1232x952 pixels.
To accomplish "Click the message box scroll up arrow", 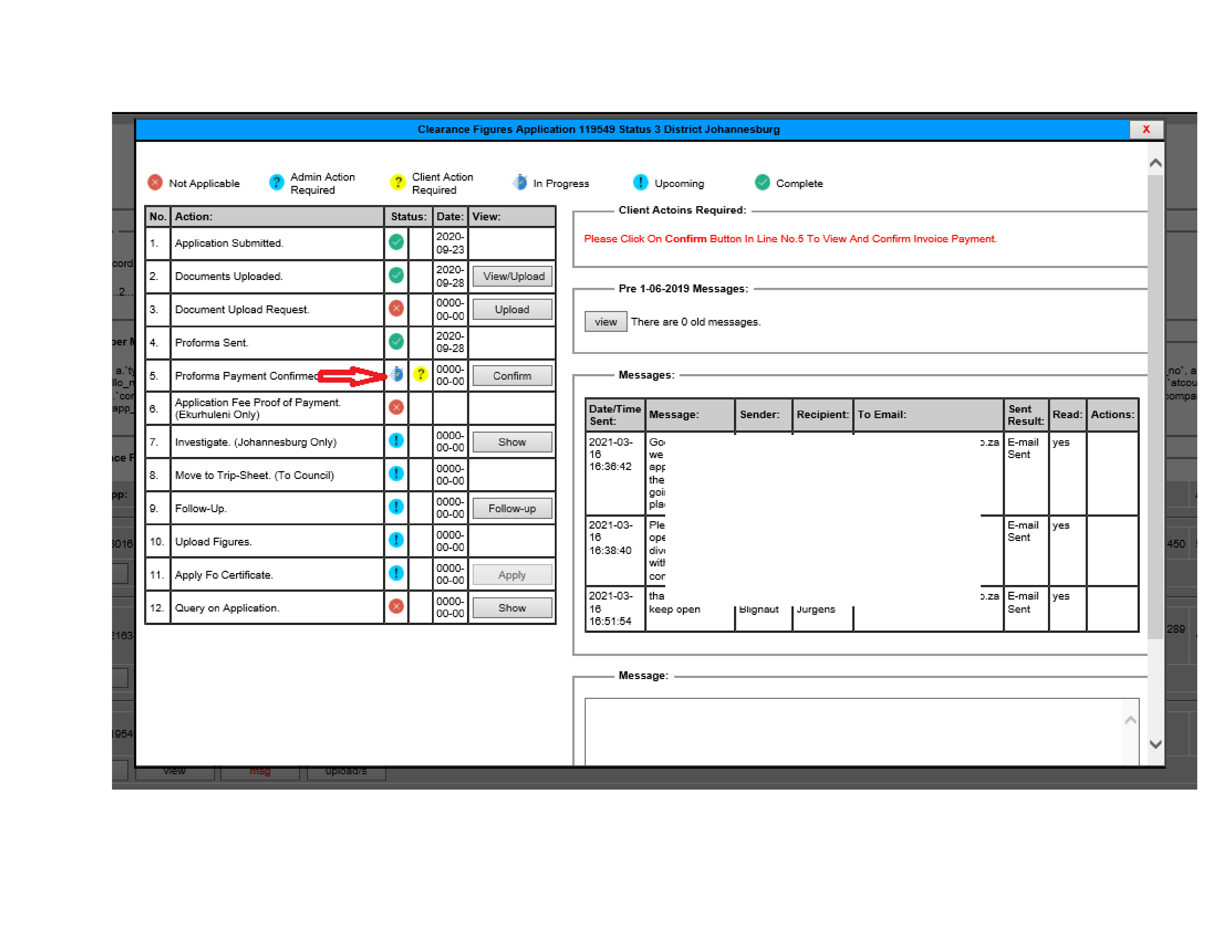I will point(1130,720).
